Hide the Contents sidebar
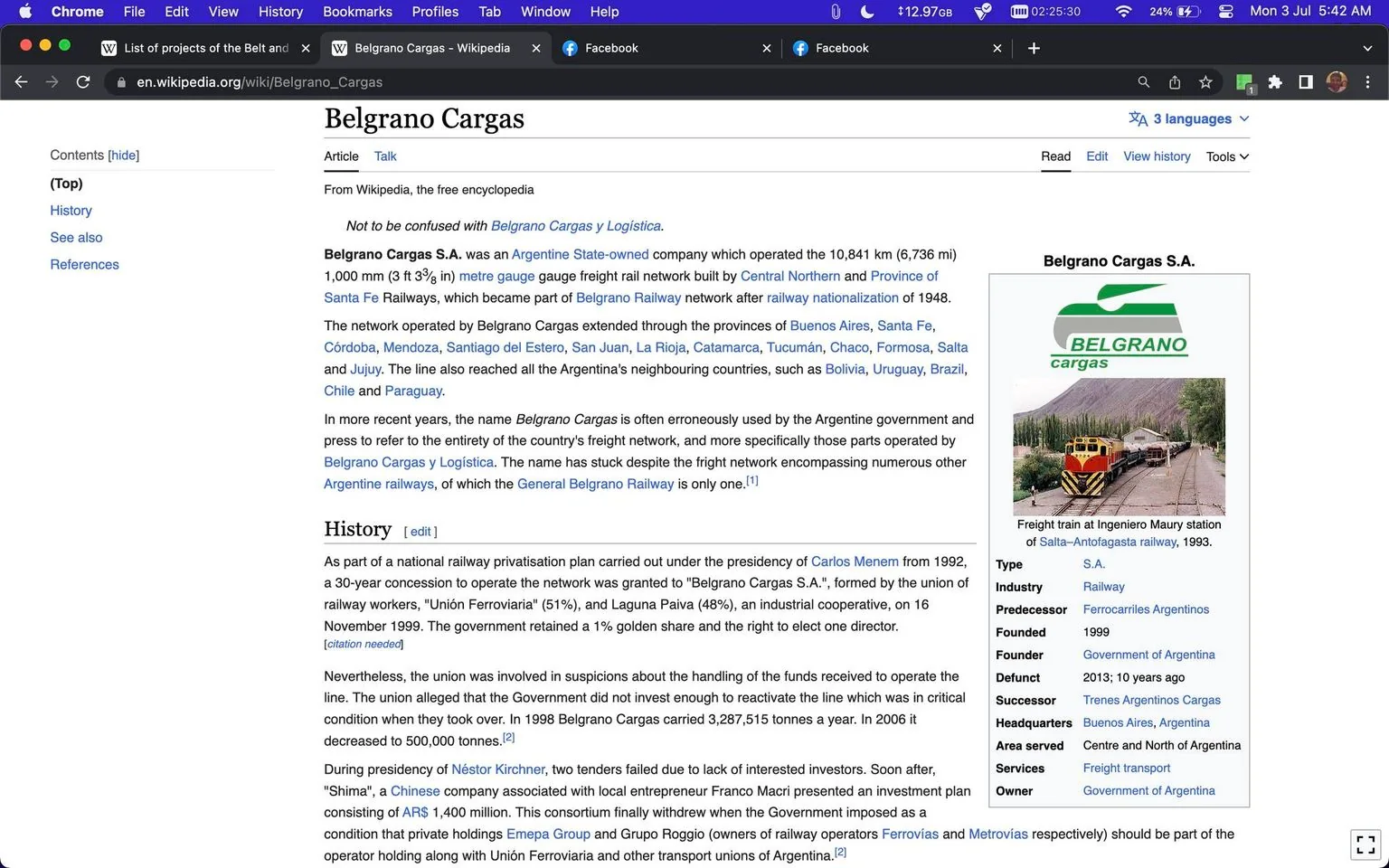This screenshot has height=868, width=1389. point(124,156)
